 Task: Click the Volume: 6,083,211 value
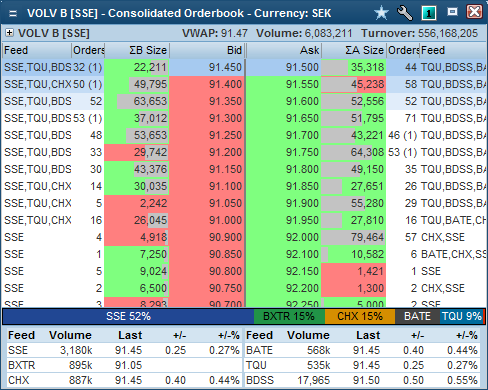[x=304, y=33]
